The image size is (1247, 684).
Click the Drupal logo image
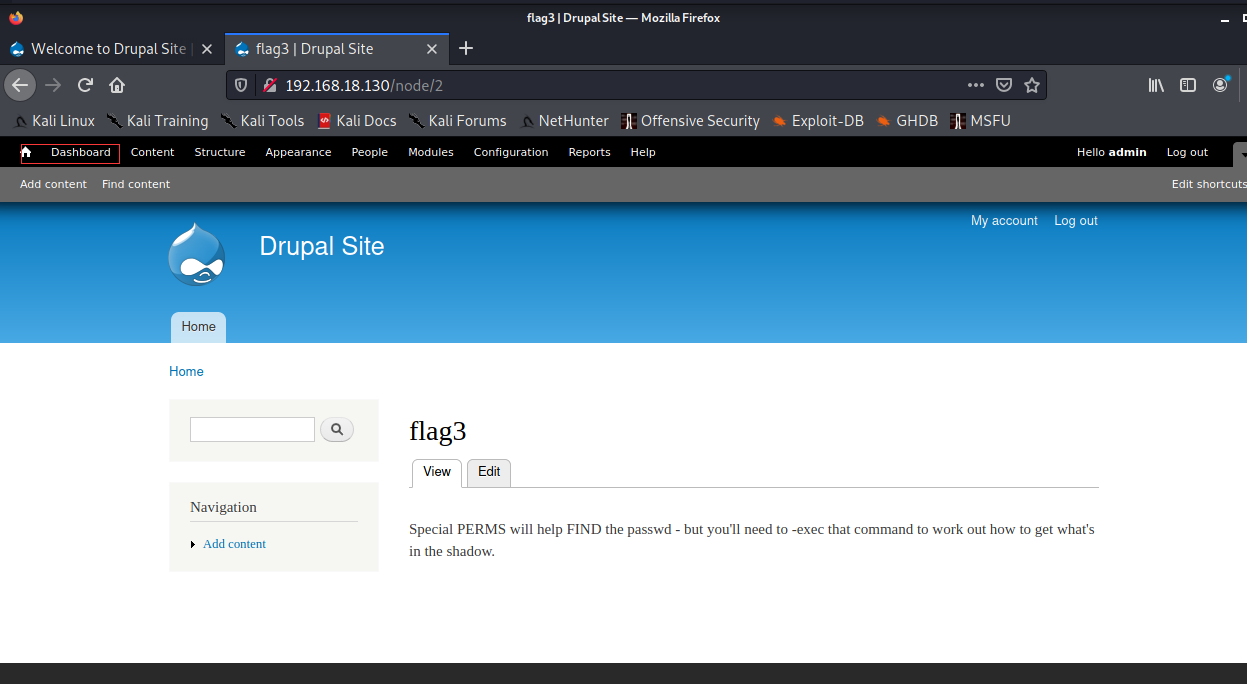point(196,254)
